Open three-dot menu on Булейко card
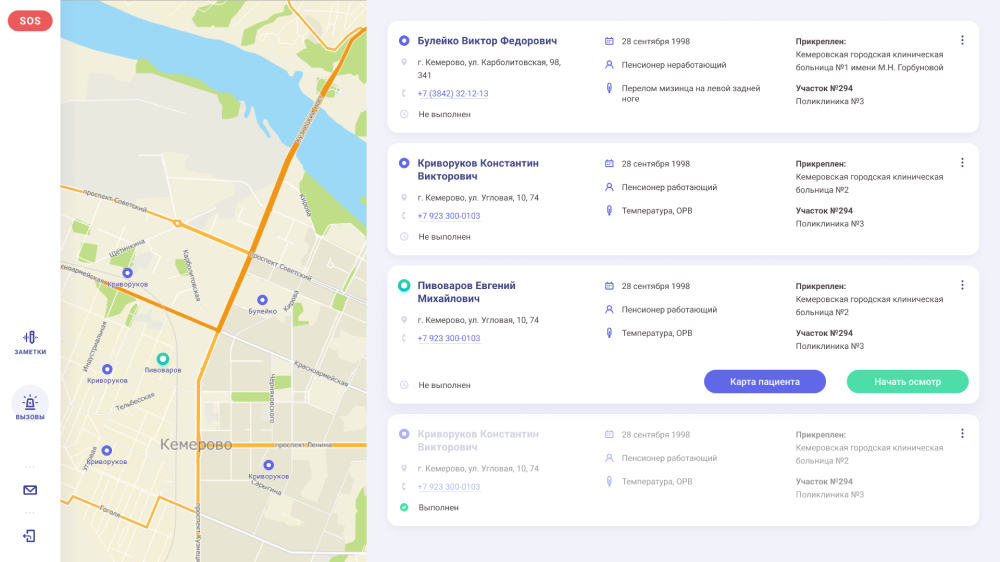This screenshot has height=562, width=1000. tap(962, 40)
